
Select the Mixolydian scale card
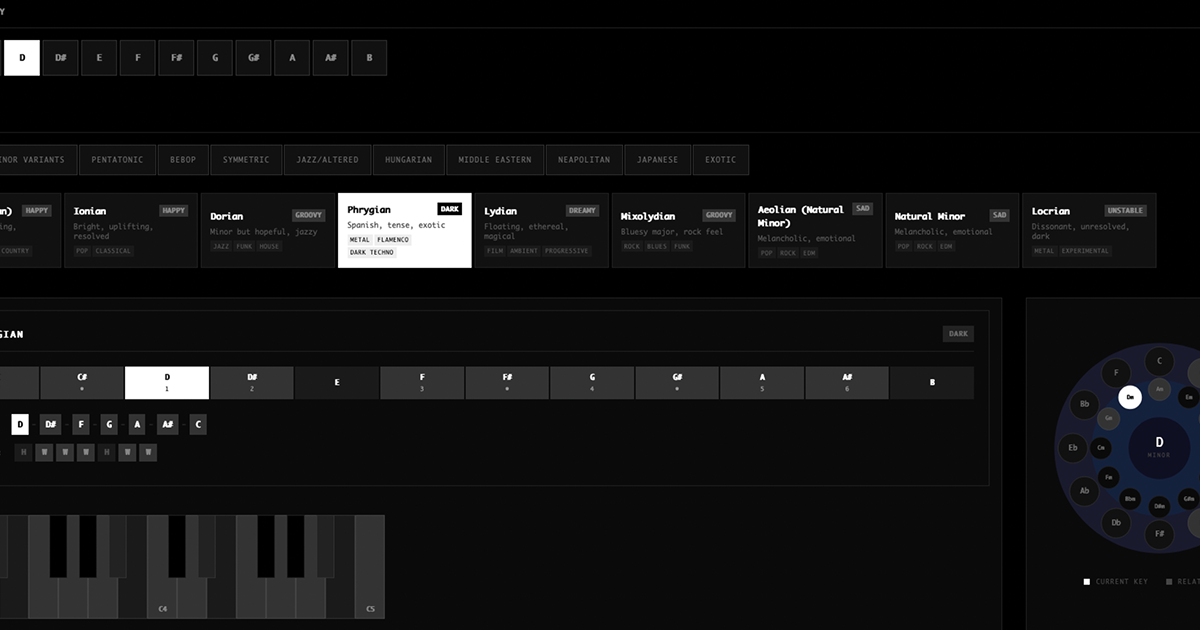[678, 230]
